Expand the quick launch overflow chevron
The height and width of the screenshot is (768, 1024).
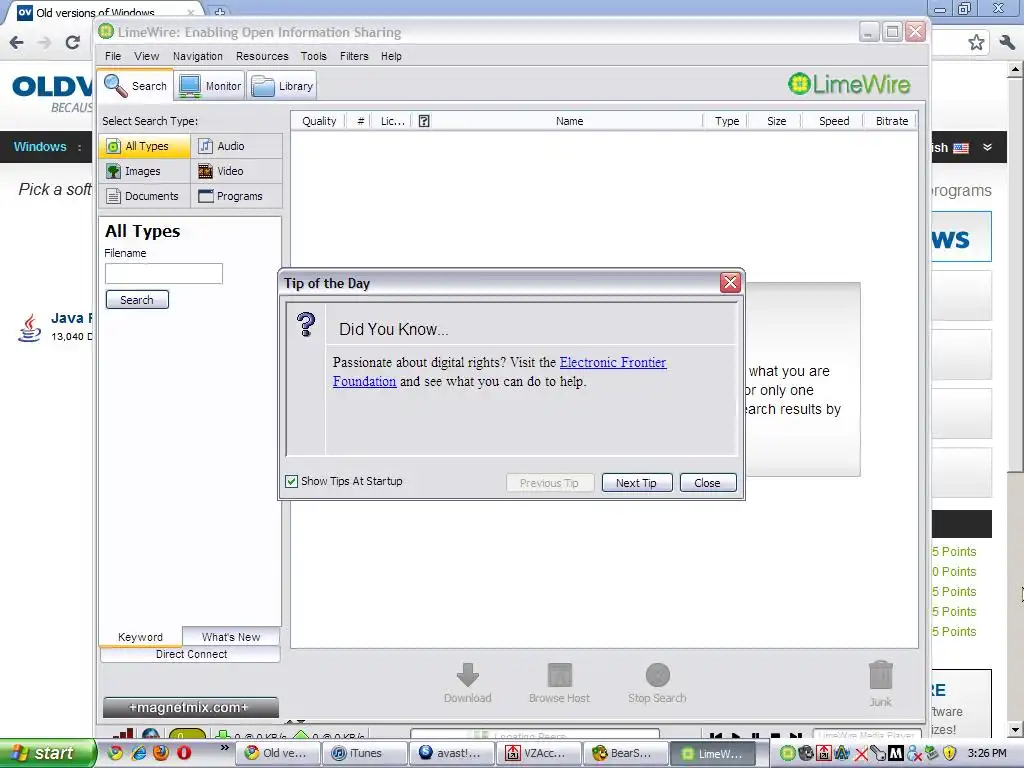[x=225, y=748]
